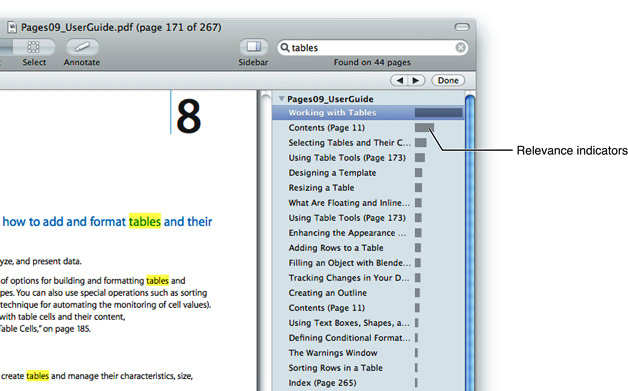Click the Select tool icon
Image resolution: width=628 pixels, height=391 pixels.
click(x=34, y=47)
